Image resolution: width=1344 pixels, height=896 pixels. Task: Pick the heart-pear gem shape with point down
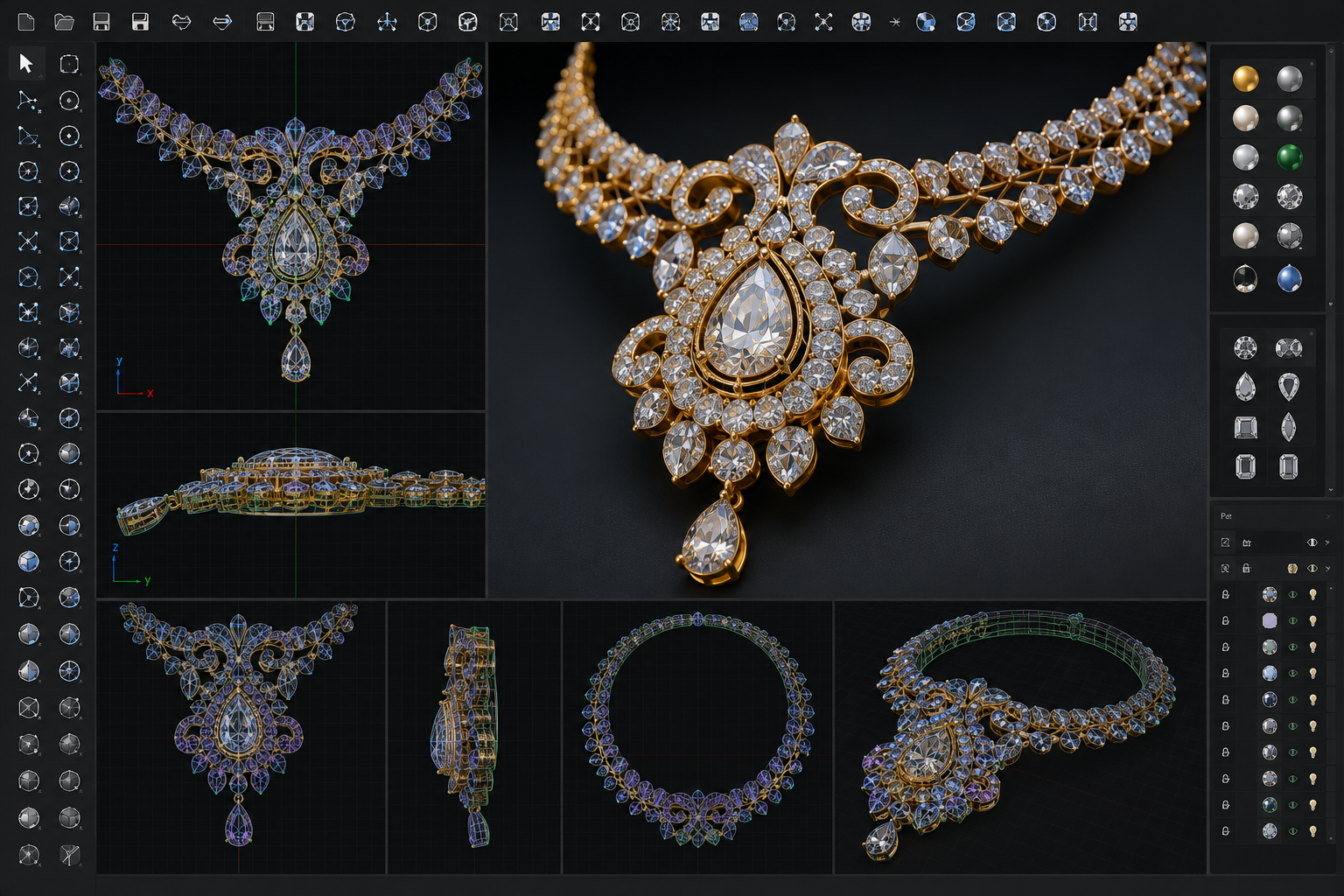click(1289, 386)
